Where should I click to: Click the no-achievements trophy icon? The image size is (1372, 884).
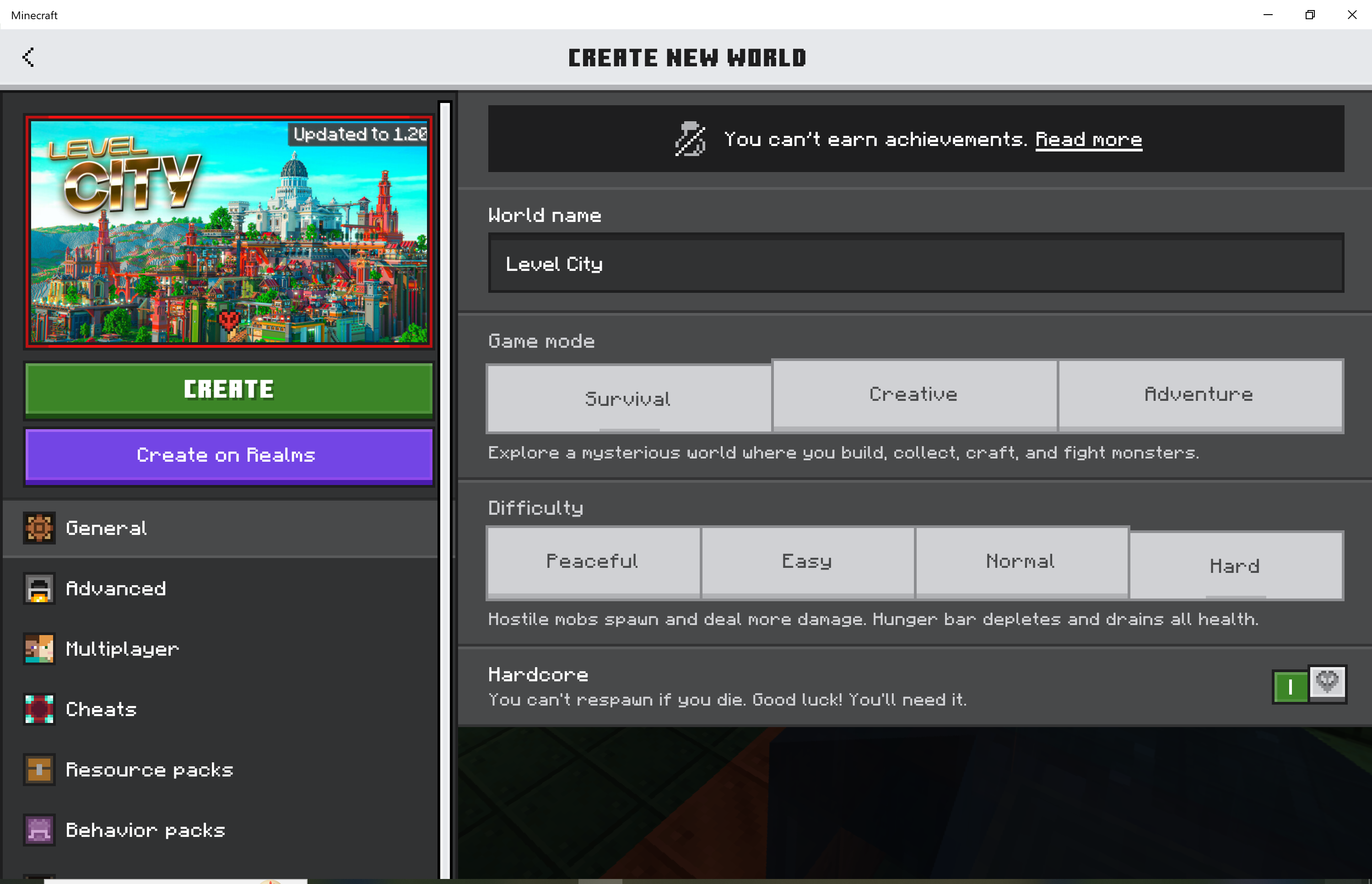[x=690, y=139]
